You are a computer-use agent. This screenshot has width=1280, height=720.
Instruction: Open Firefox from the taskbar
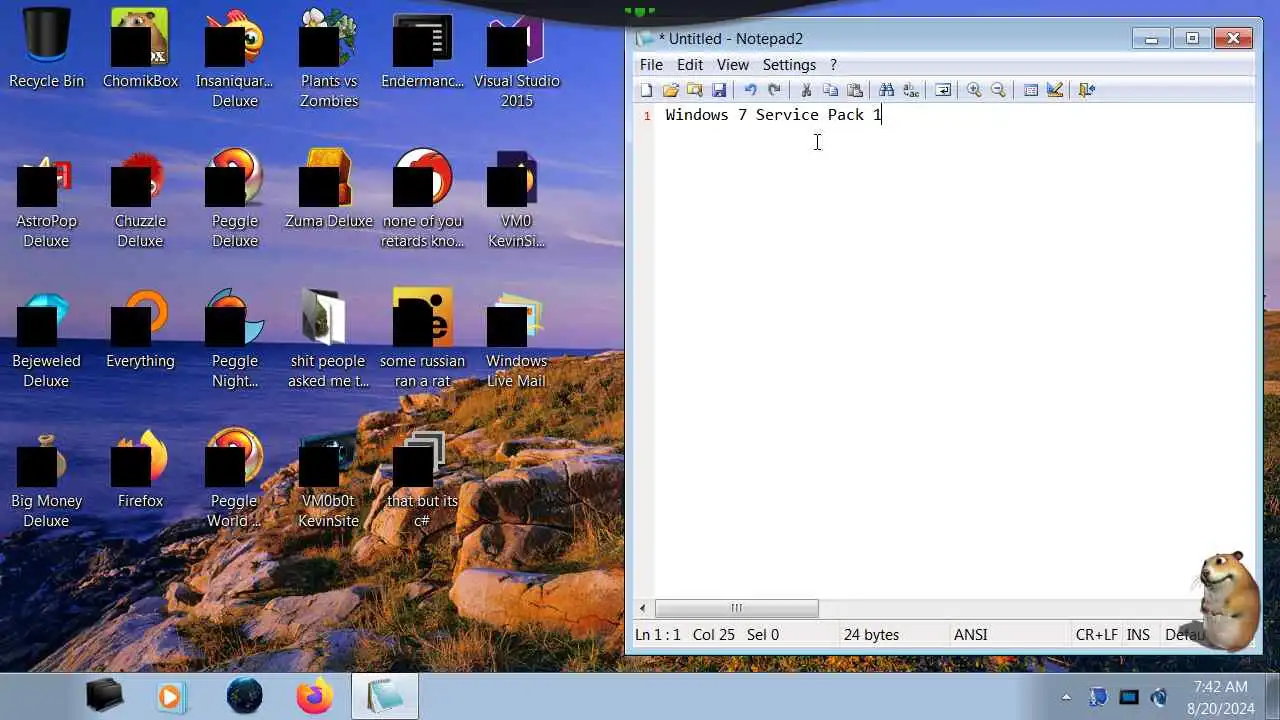tap(315, 696)
